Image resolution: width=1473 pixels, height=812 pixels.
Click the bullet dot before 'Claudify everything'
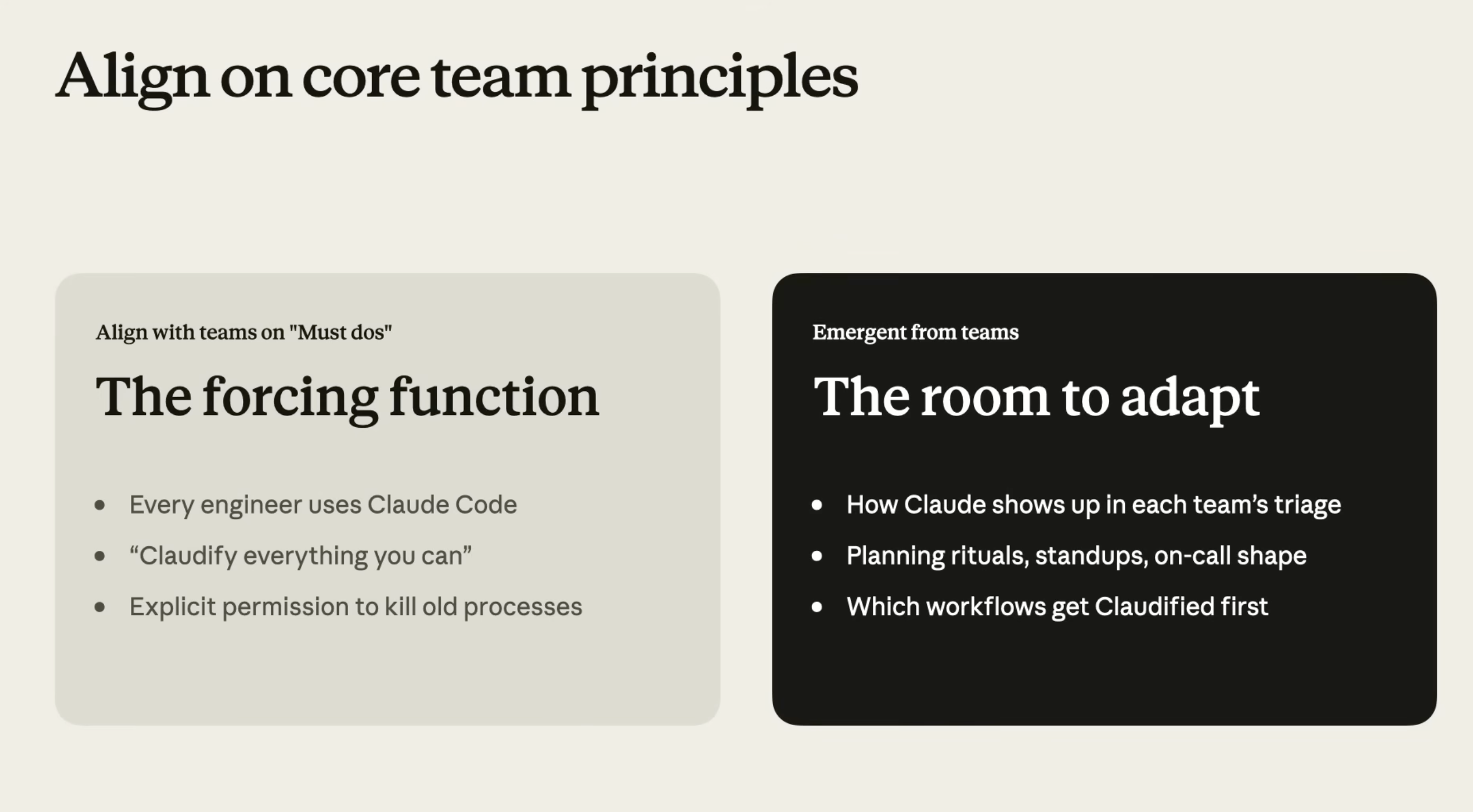pyautogui.click(x=100, y=556)
